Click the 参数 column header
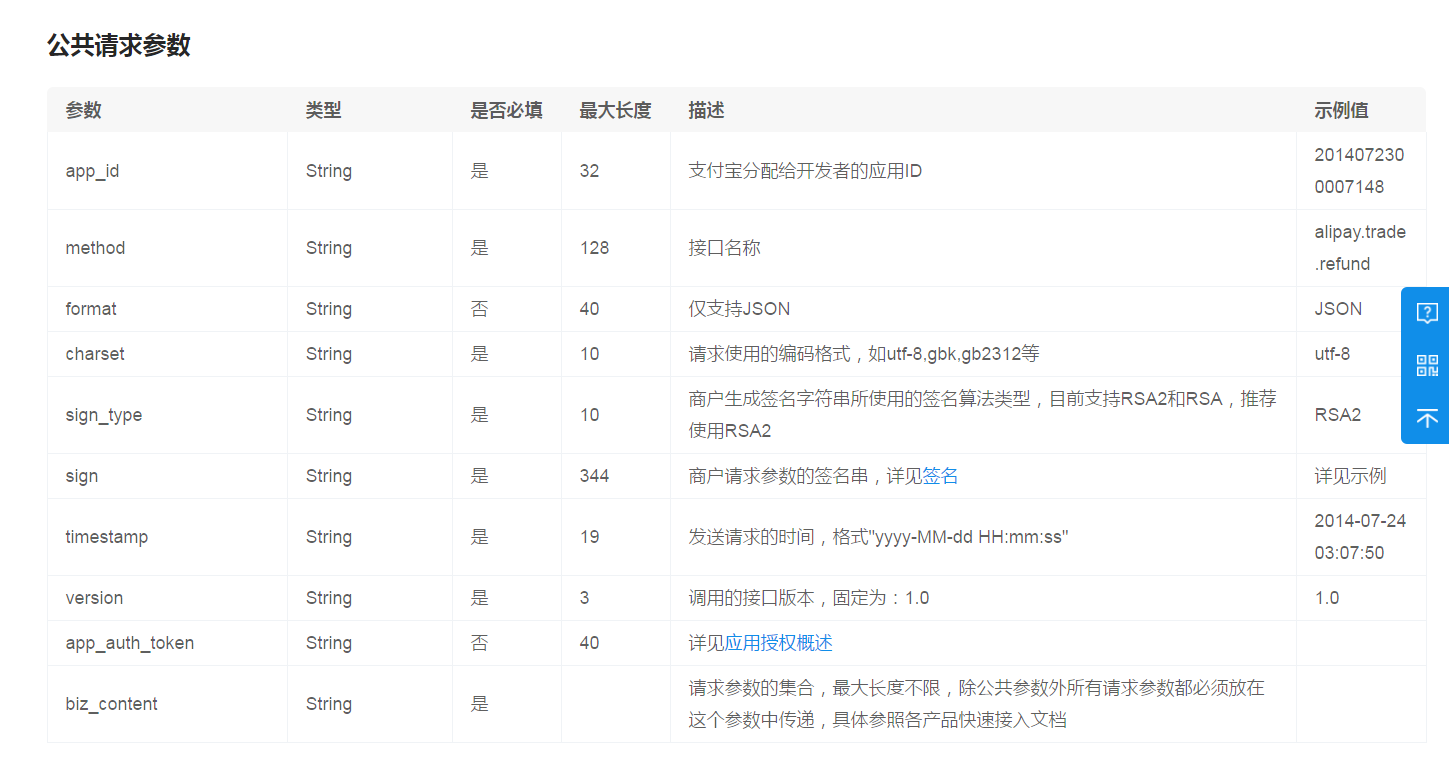Screen dimensions: 1449x772 pos(84,110)
